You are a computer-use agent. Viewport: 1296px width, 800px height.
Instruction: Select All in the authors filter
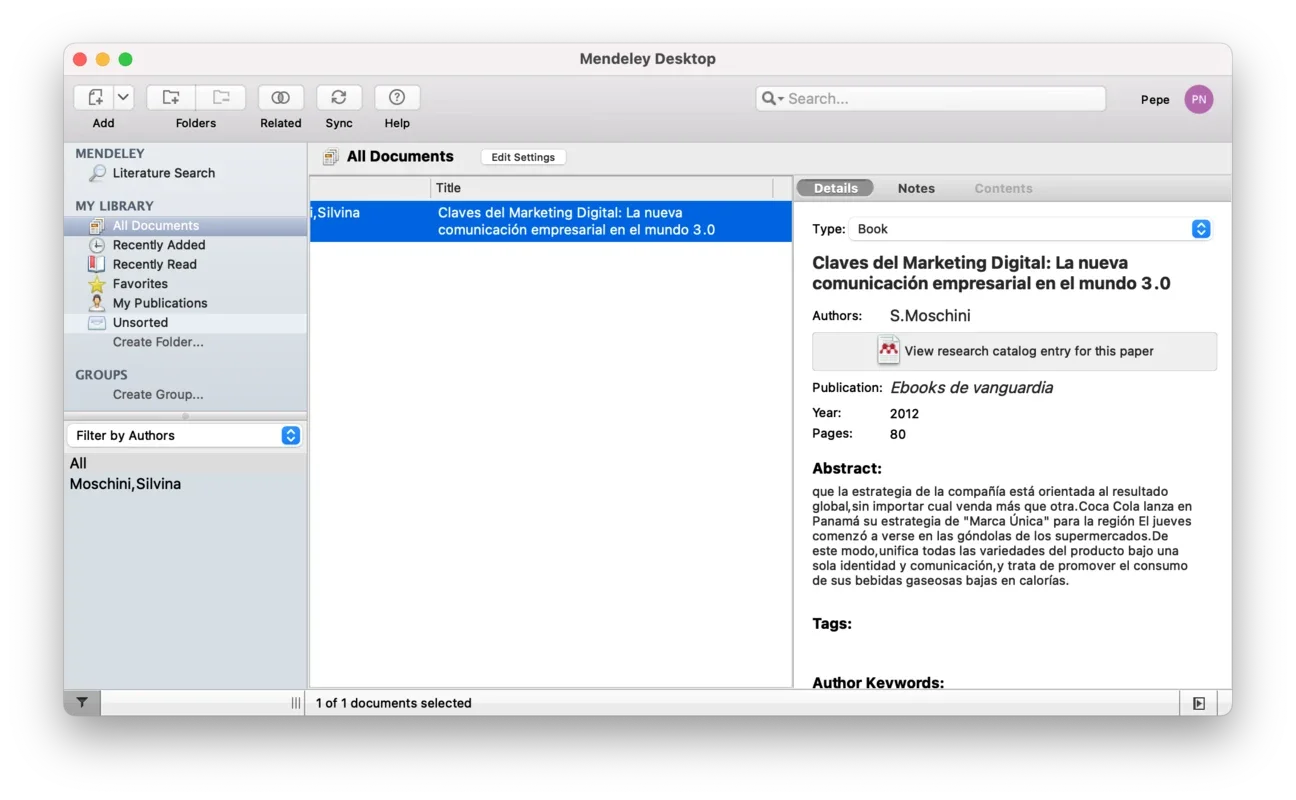[x=185, y=464]
